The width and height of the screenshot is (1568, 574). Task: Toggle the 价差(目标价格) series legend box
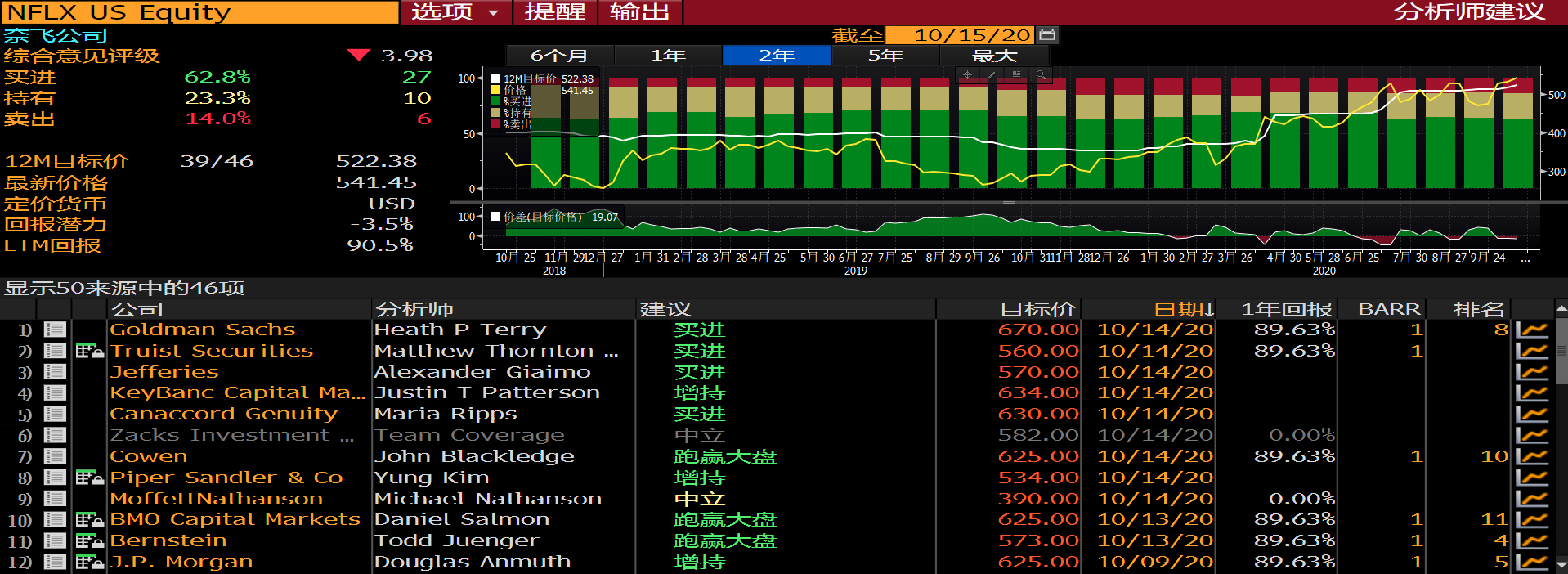(495, 217)
